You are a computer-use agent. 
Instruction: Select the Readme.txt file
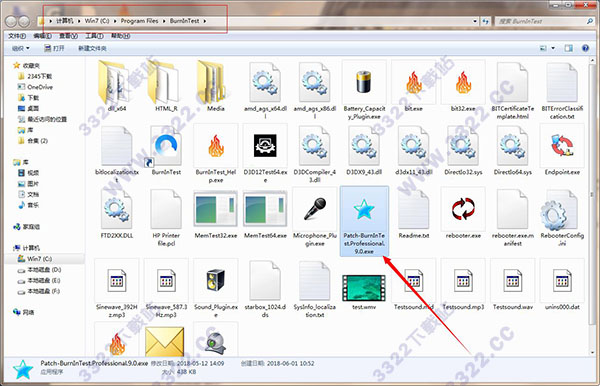tap(414, 213)
